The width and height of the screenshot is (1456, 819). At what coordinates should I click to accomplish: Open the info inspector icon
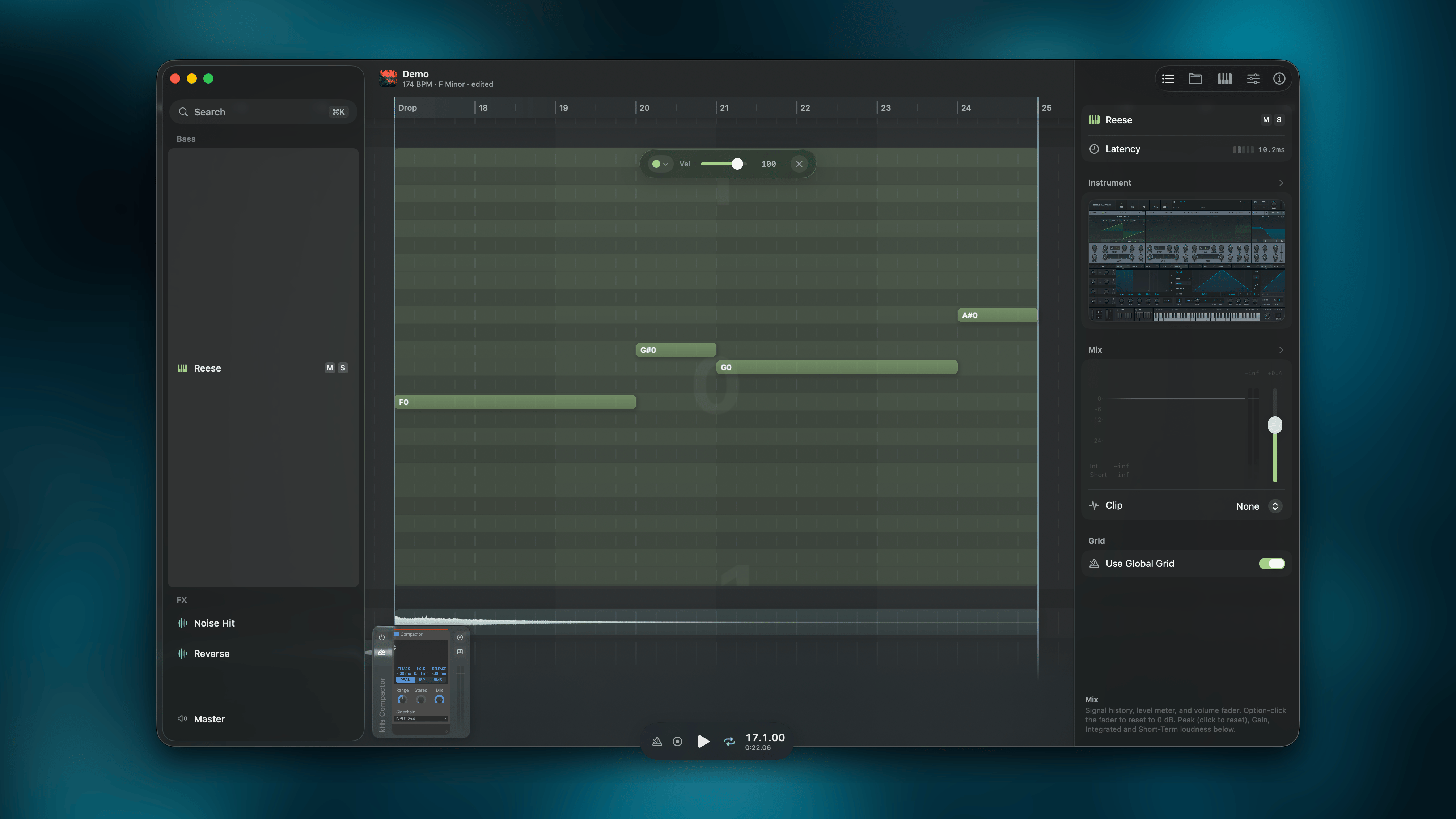pos(1279,78)
